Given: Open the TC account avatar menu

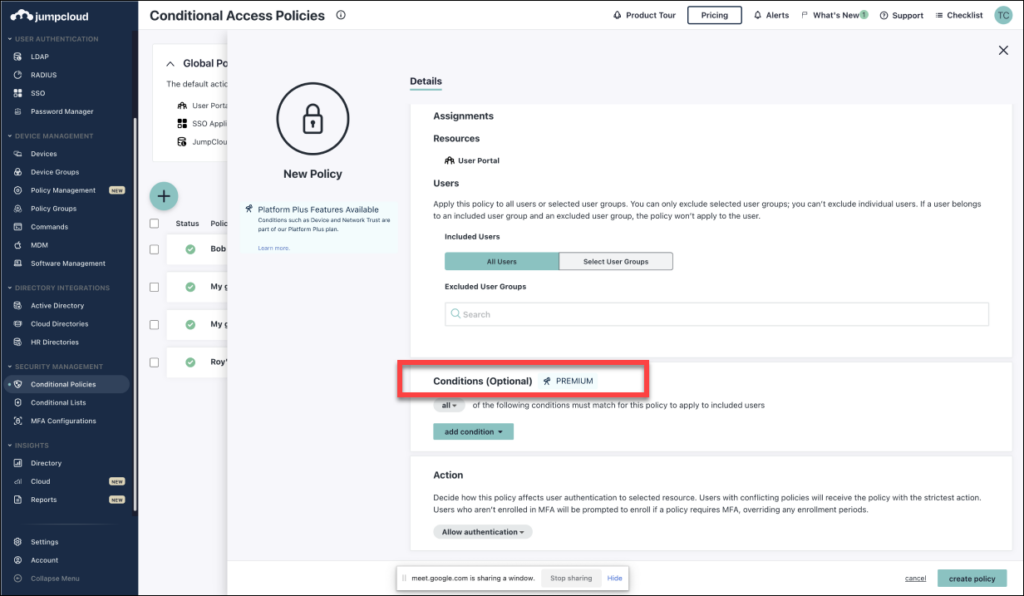Looking at the screenshot, I should (1003, 15).
